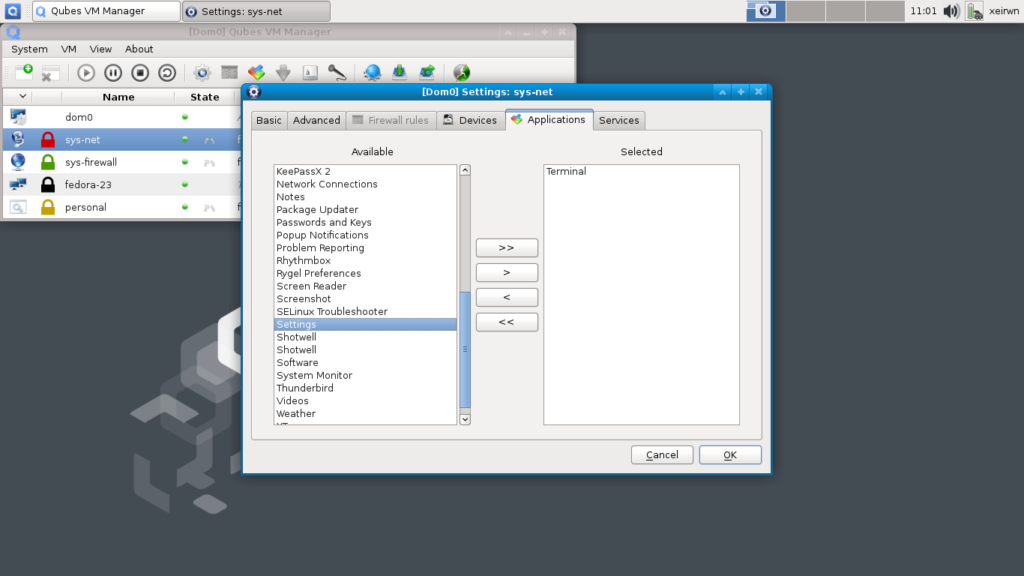Toggle the microphone attach icon

coord(337,72)
